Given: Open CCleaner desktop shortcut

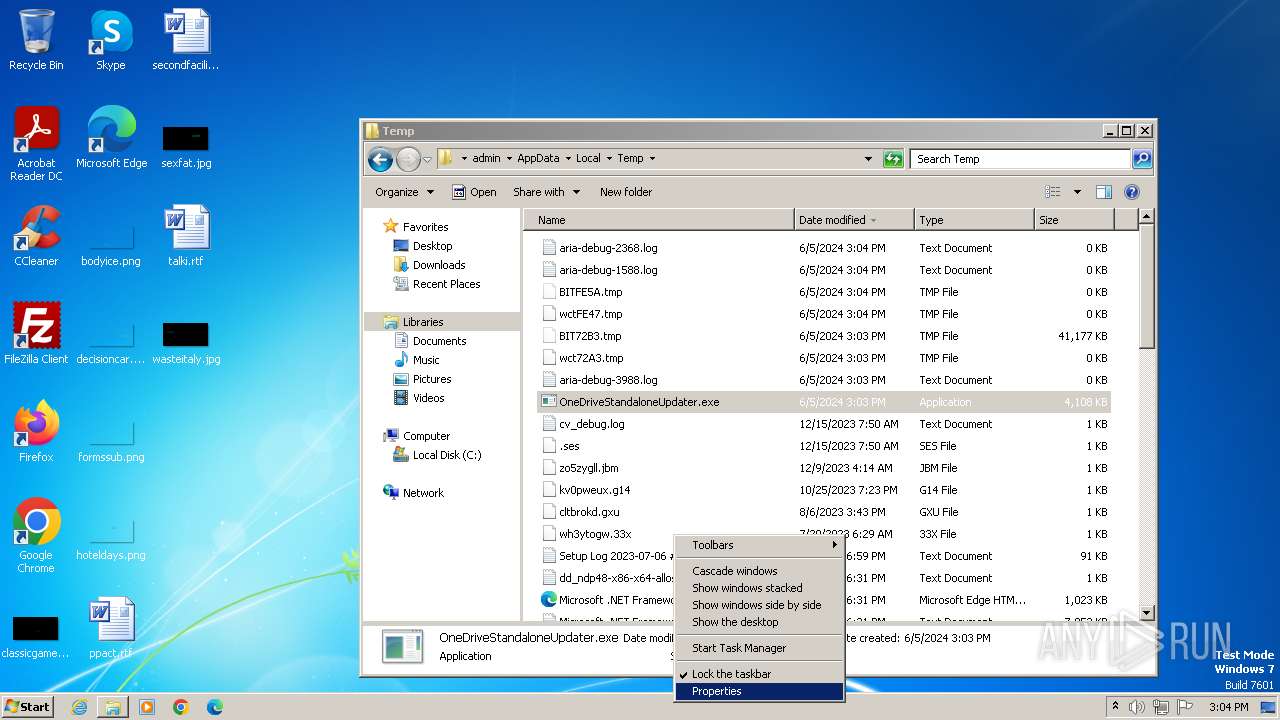Looking at the screenshot, I should point(36,235).
